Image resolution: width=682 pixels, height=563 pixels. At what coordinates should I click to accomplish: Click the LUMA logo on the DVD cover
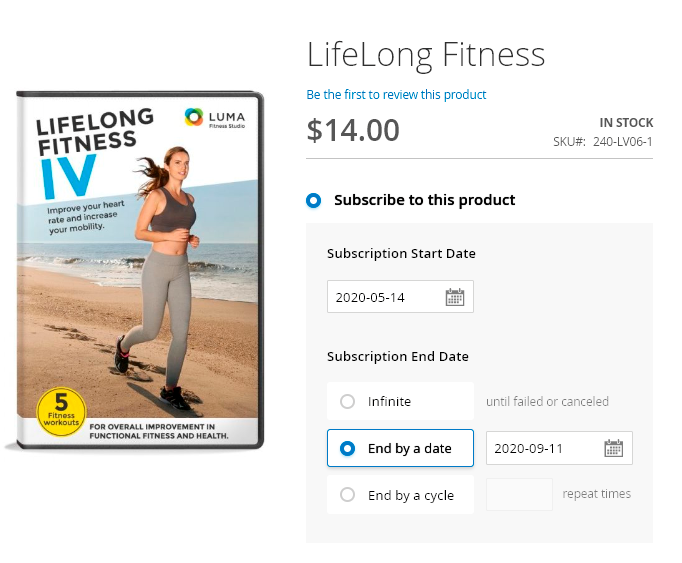pos(215,118)
